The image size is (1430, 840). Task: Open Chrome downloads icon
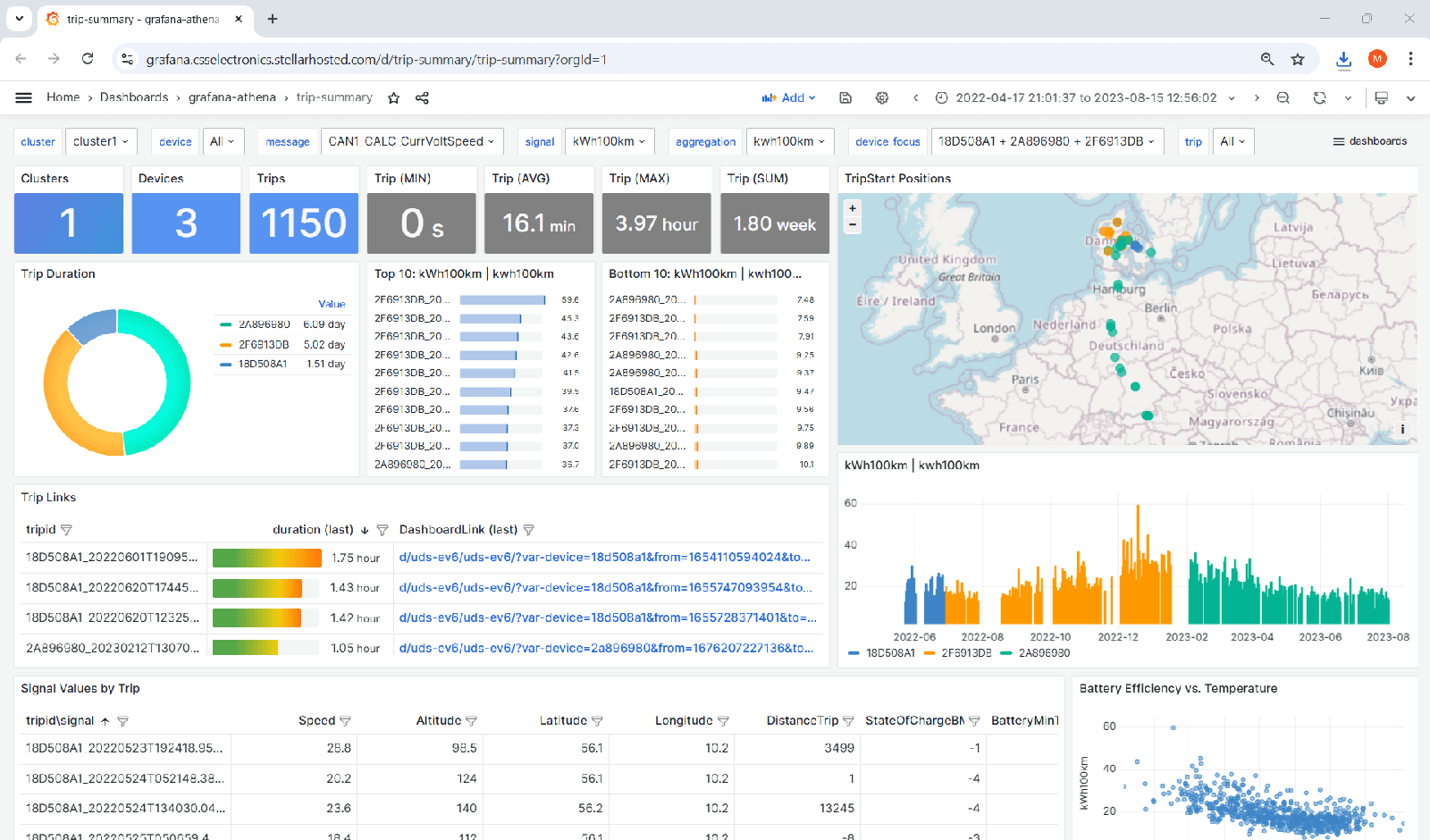(1343, 59)
